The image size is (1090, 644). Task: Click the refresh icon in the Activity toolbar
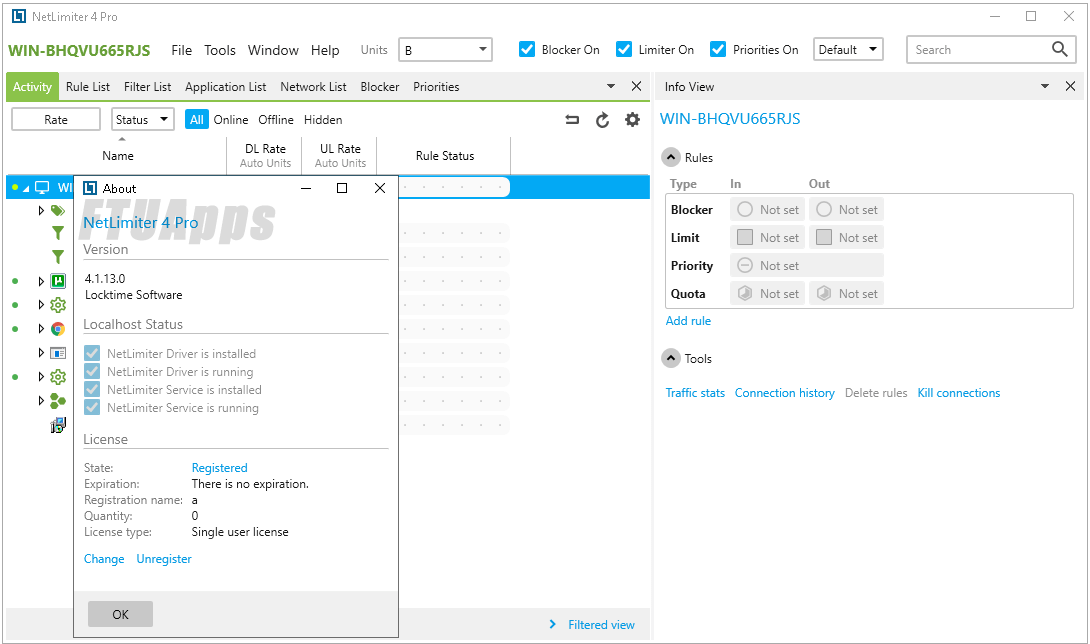602,120
